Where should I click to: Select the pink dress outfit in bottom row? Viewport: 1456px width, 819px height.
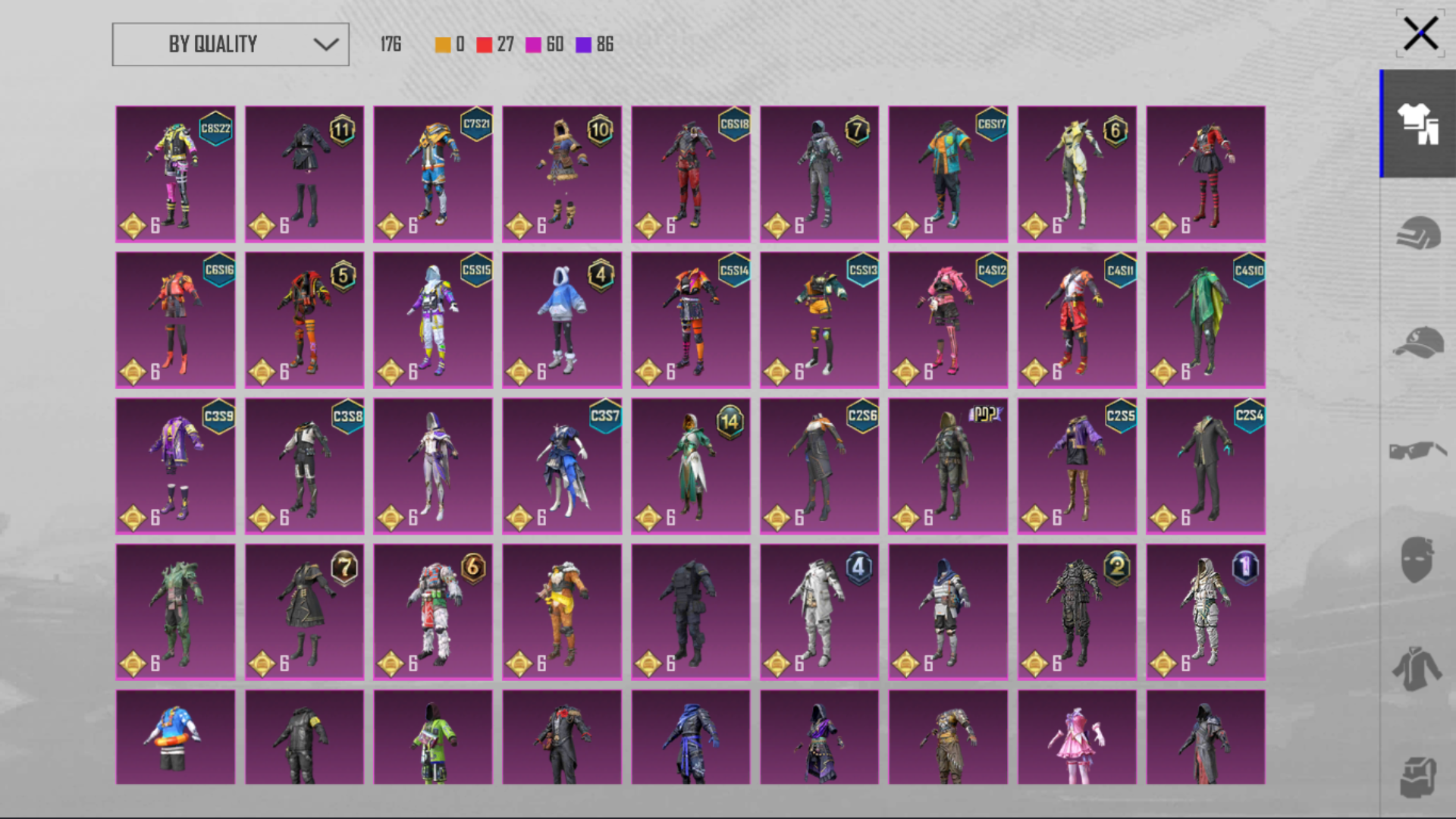point(1077,737)
